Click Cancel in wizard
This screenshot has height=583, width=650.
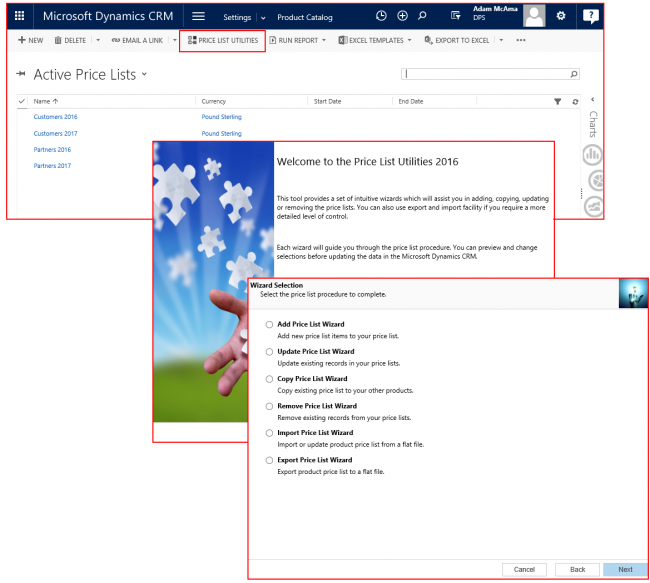[524, 569]
